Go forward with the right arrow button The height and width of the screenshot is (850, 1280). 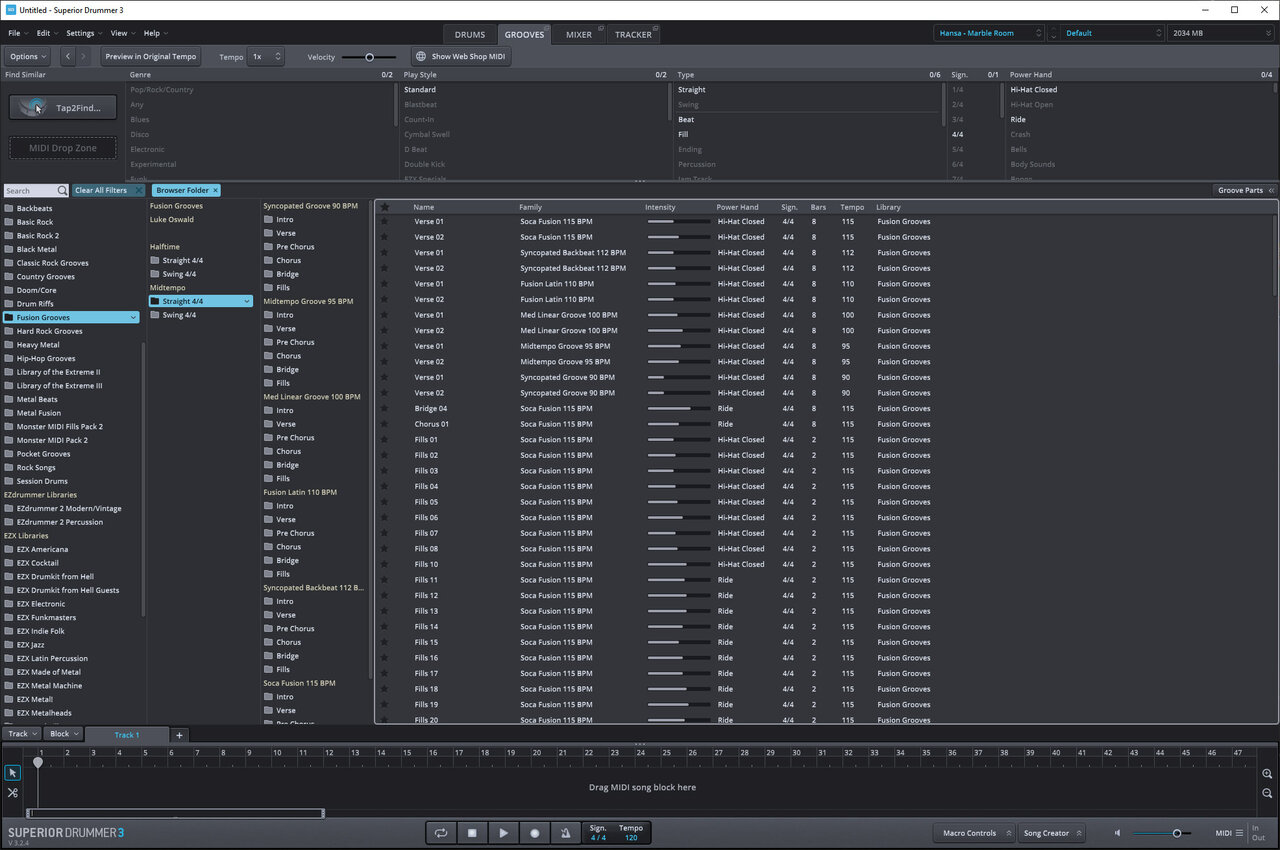(84, 57)
